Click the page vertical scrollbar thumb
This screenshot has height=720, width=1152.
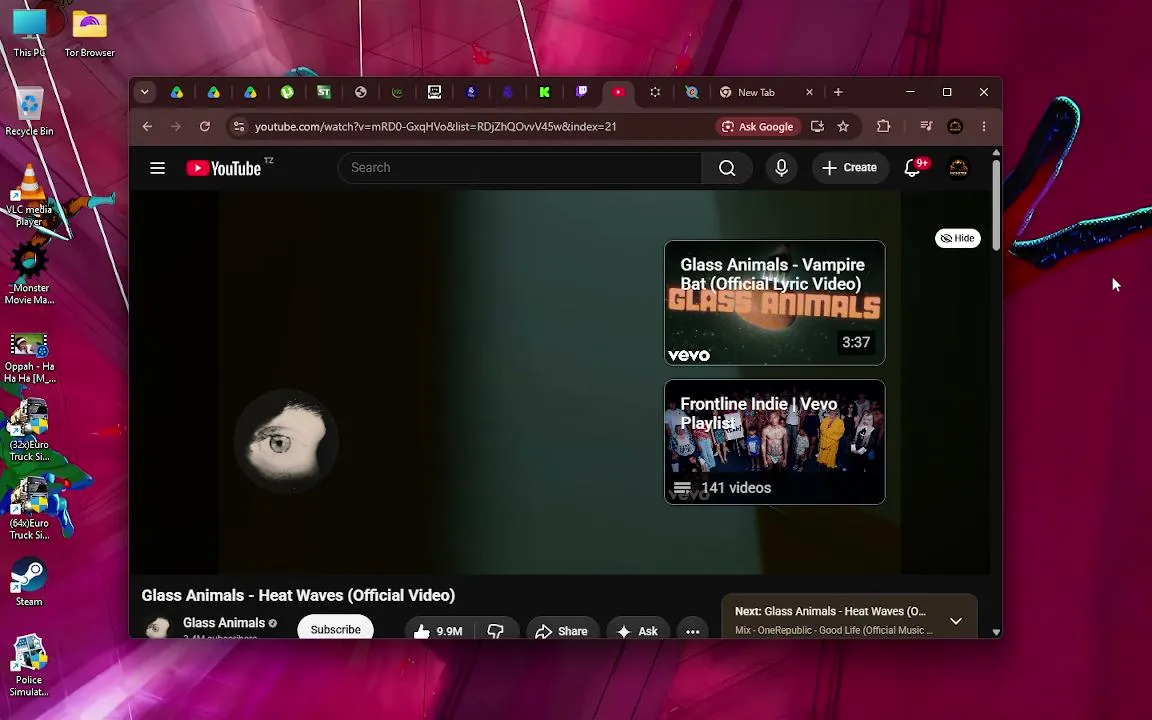996,204
